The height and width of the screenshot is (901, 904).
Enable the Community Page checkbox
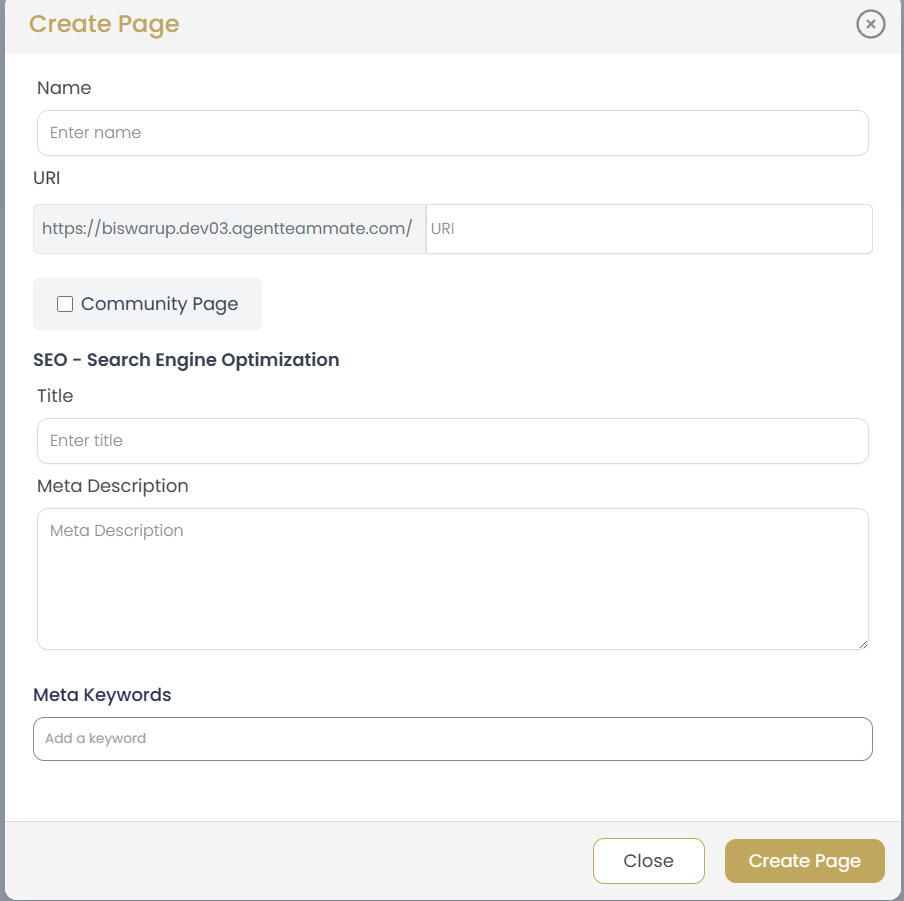(65, 303)
